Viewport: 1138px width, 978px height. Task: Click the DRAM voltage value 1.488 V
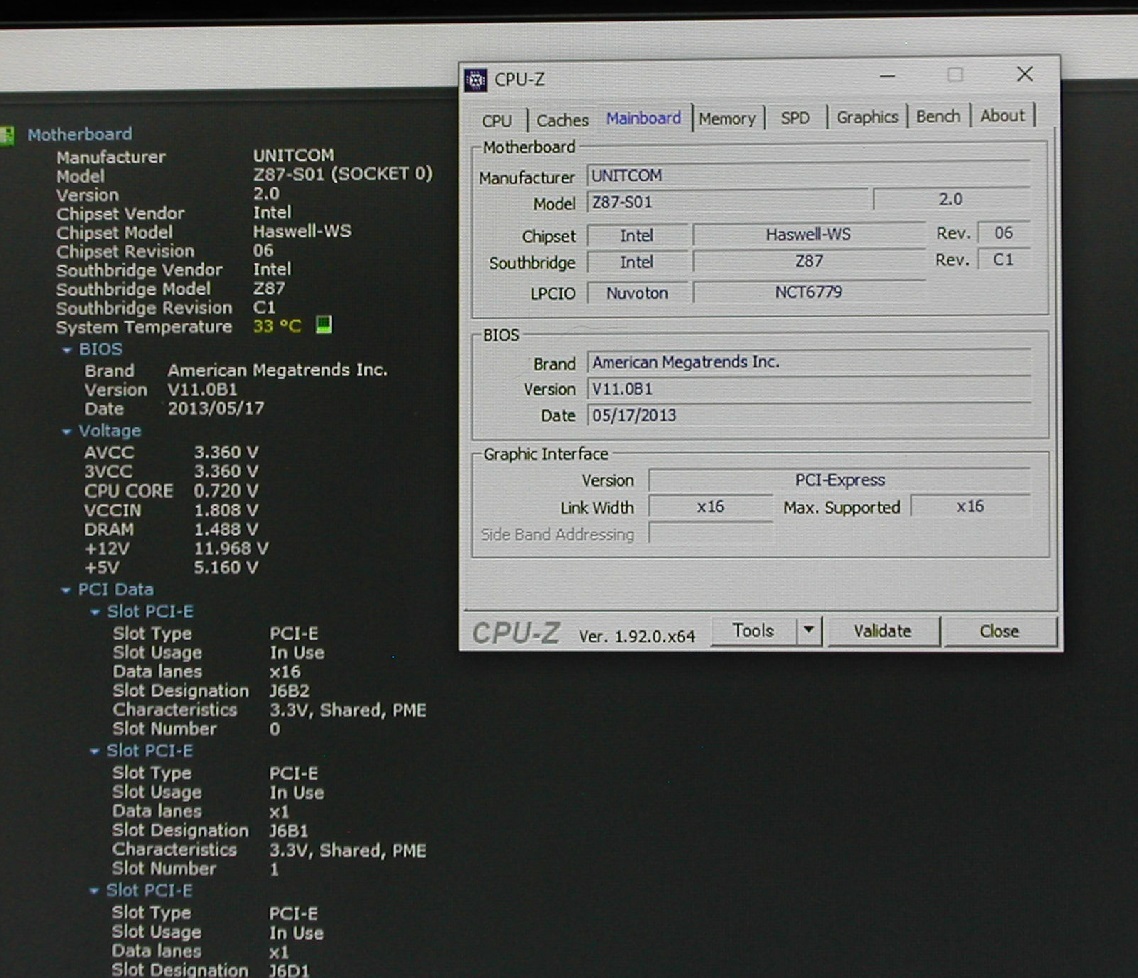point(226,530)
